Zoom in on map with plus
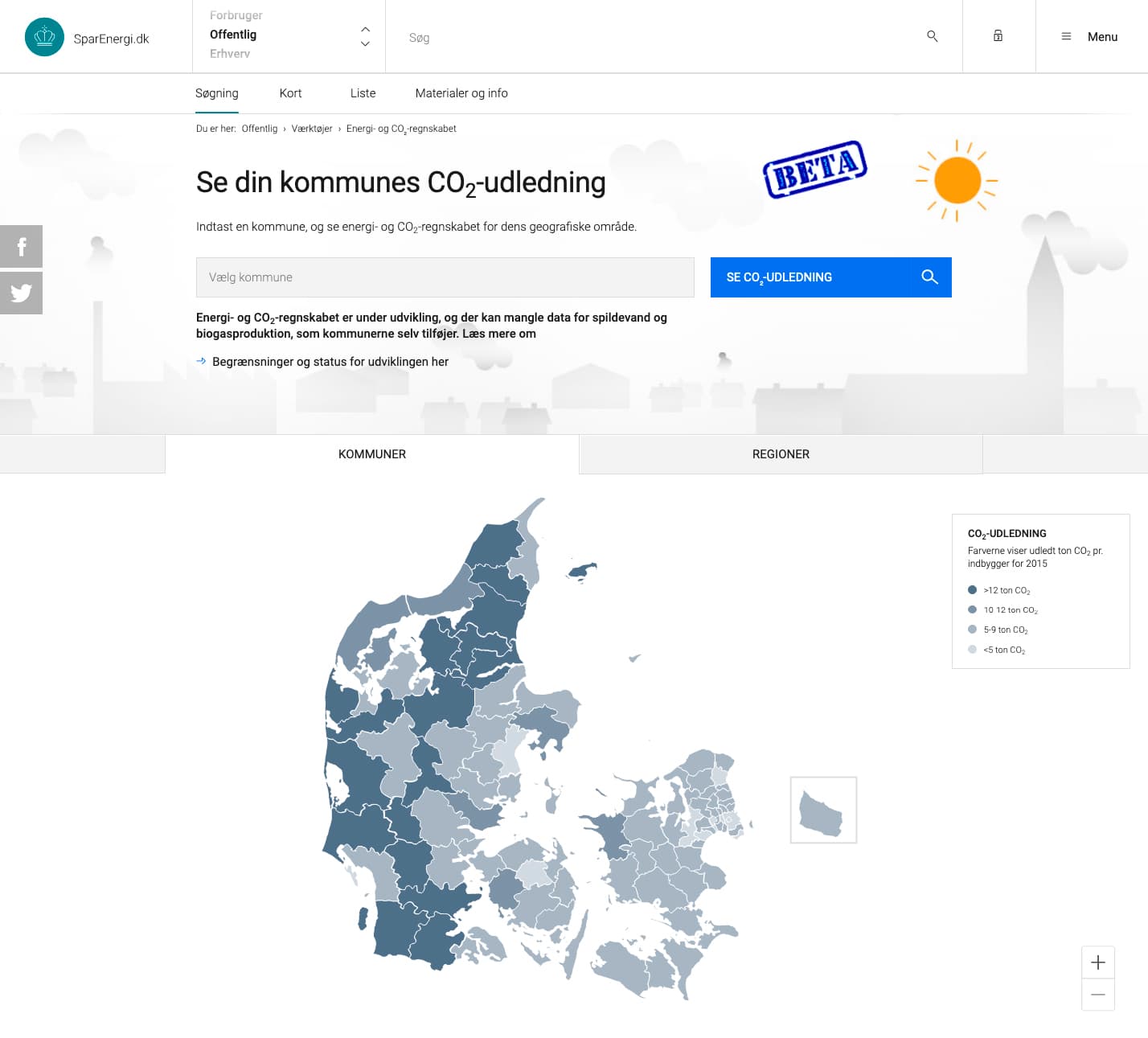This screenshot has width=1148, height=1038. (1098, 962)
